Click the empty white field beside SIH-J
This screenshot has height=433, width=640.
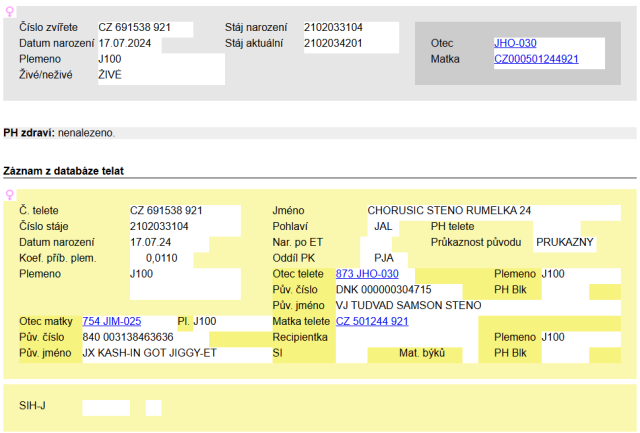click(106, 408)
